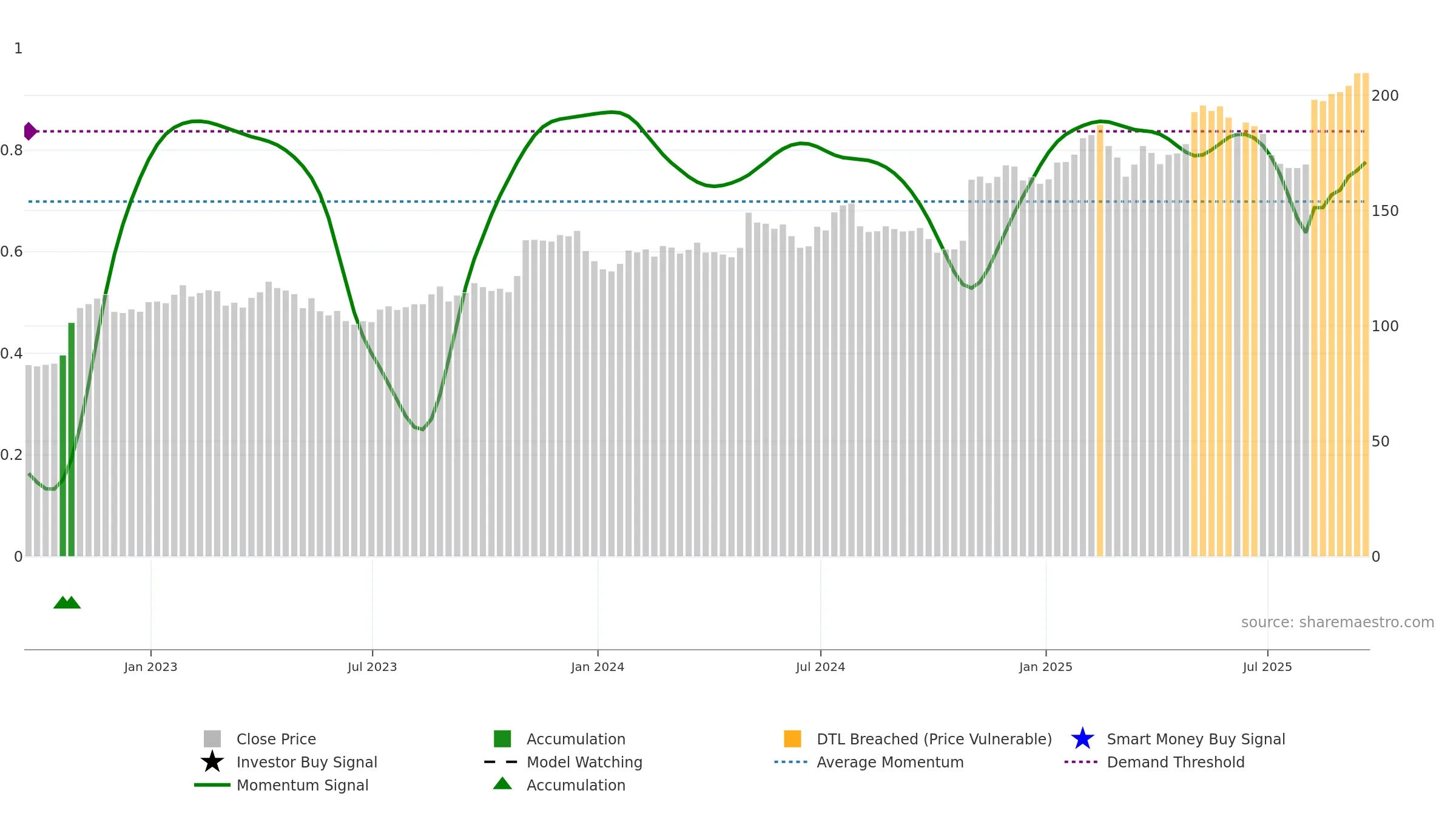Click the 100 value on right axis
The image size is (1456, 819).
click(1385, 326)
